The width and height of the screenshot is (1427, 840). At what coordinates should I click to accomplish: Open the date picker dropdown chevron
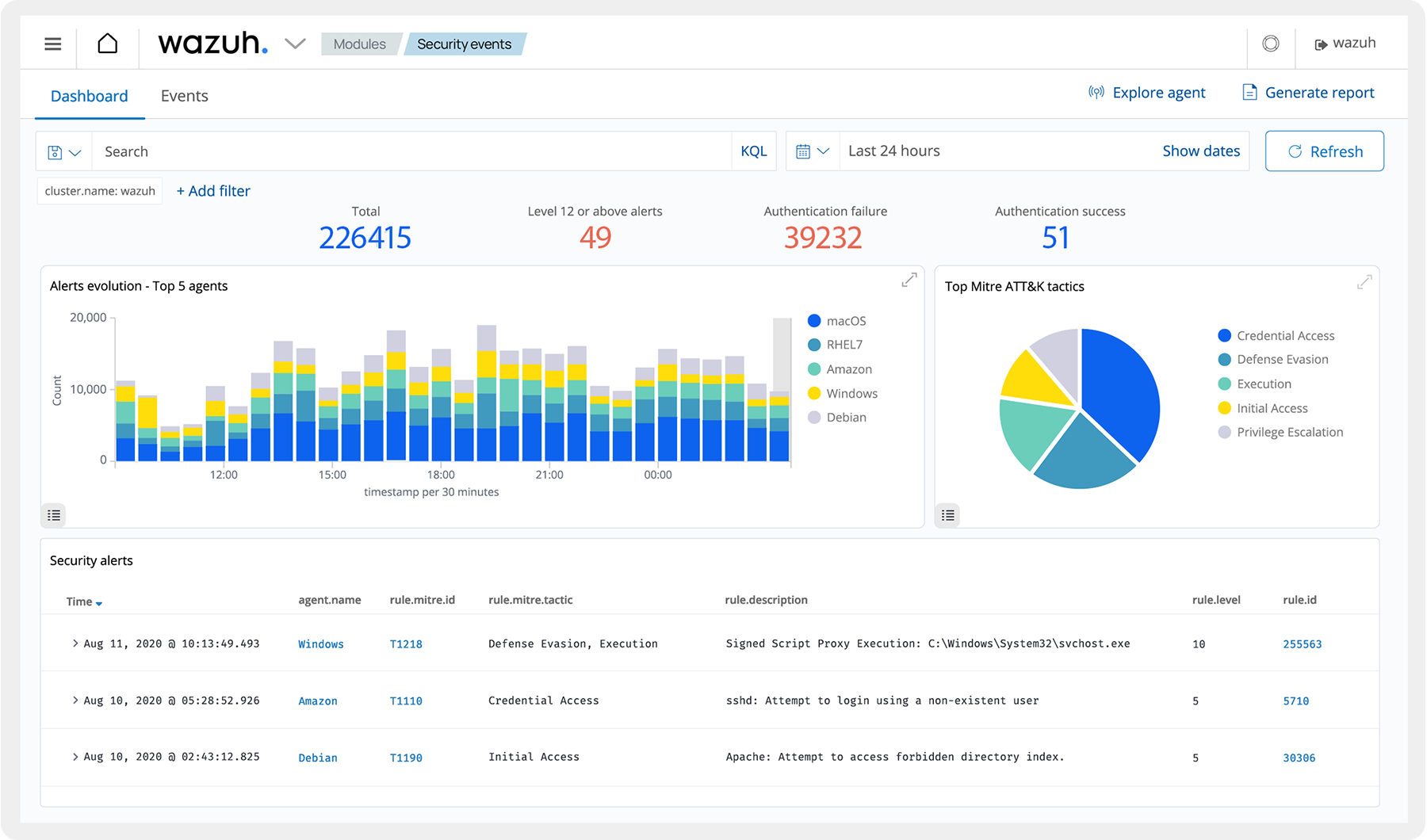point(824,151)
